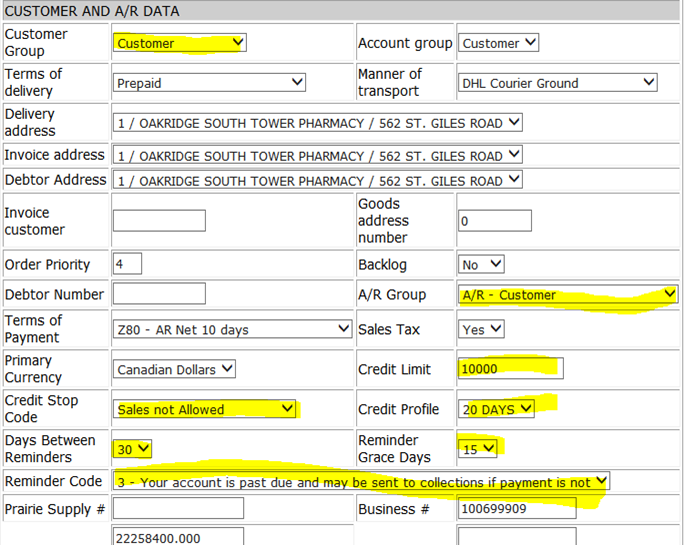
Task: Click the Debtor Number input field
Action: pos(159,293)
